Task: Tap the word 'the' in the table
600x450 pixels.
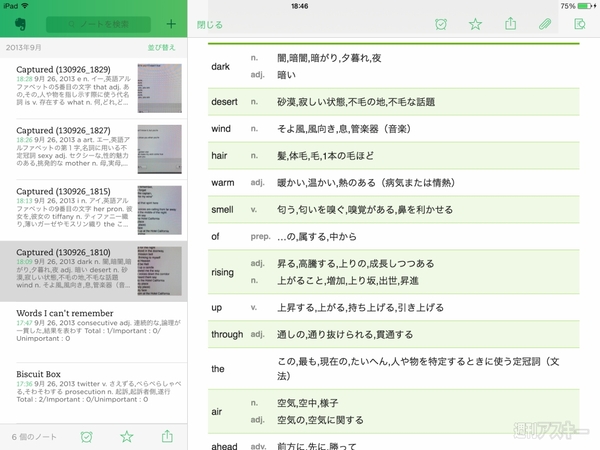Action: coord(218,369)
